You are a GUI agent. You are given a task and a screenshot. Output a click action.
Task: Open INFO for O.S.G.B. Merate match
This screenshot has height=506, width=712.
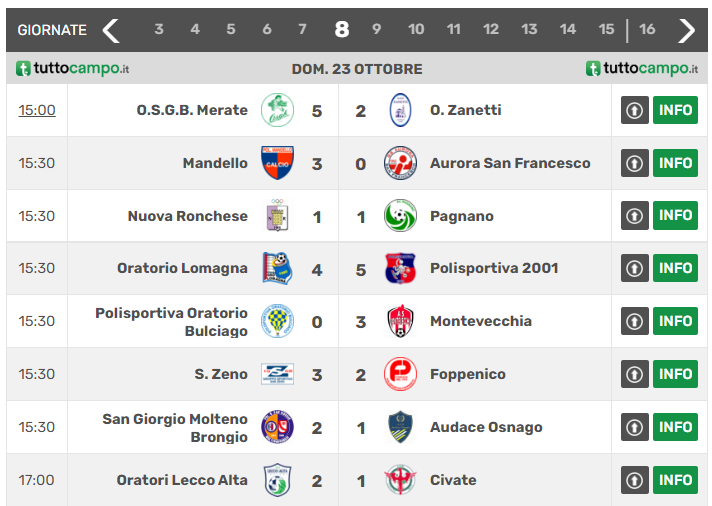coord(675,110)
